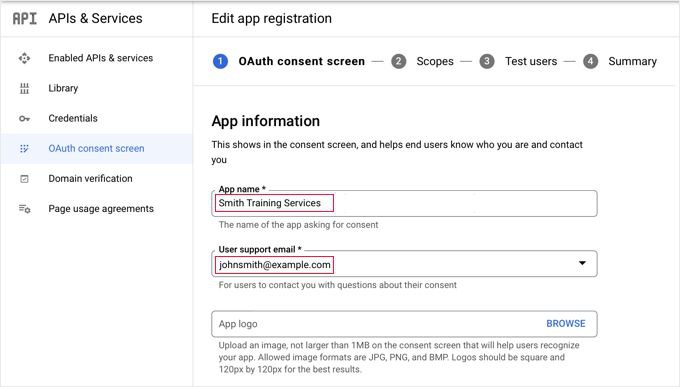The image size is (680, 387).
Task: Open Enabled APIs & services icon
Action: pos(24,58)
